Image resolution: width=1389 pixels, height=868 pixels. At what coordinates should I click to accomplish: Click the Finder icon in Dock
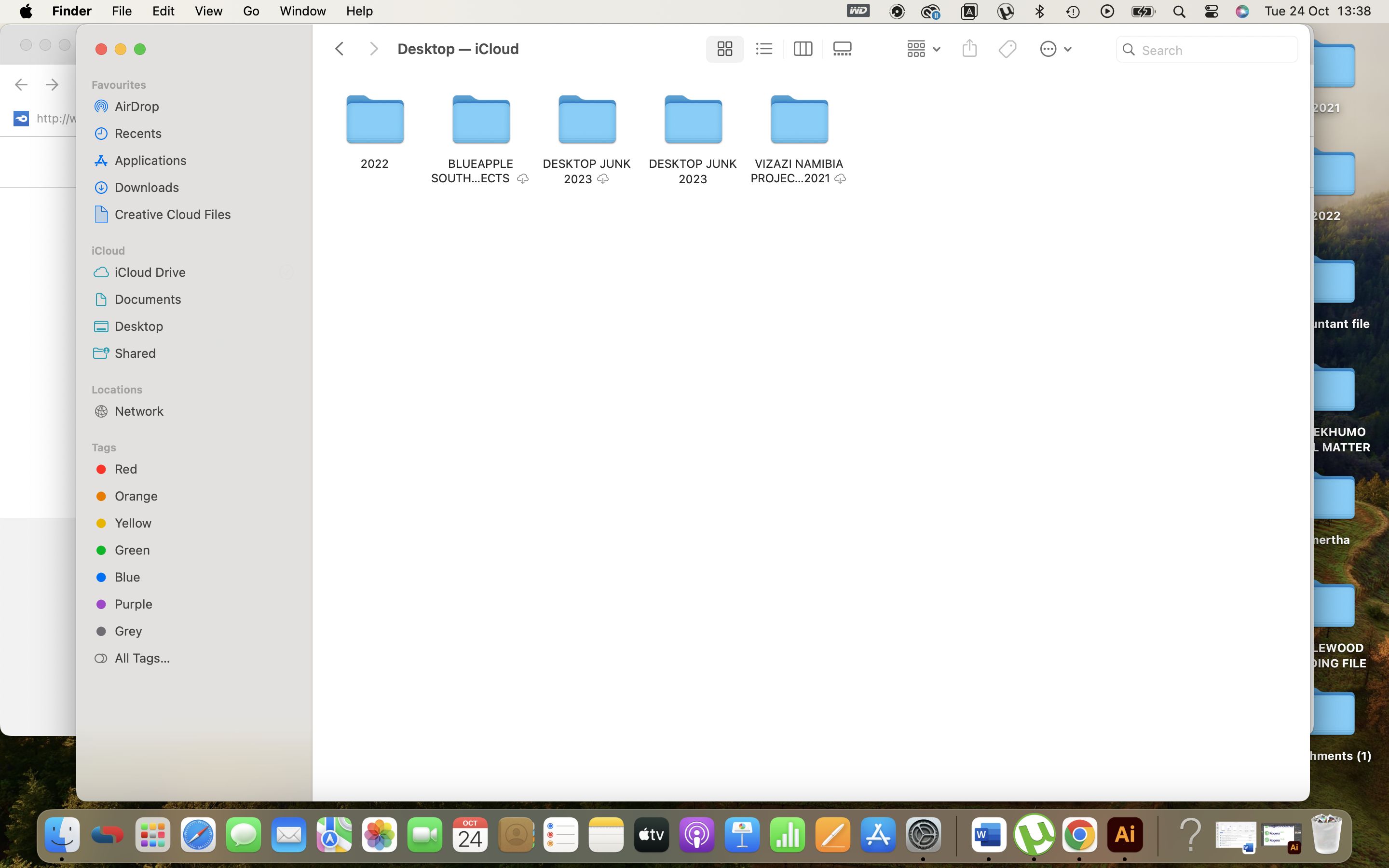(x=62, y=834)
